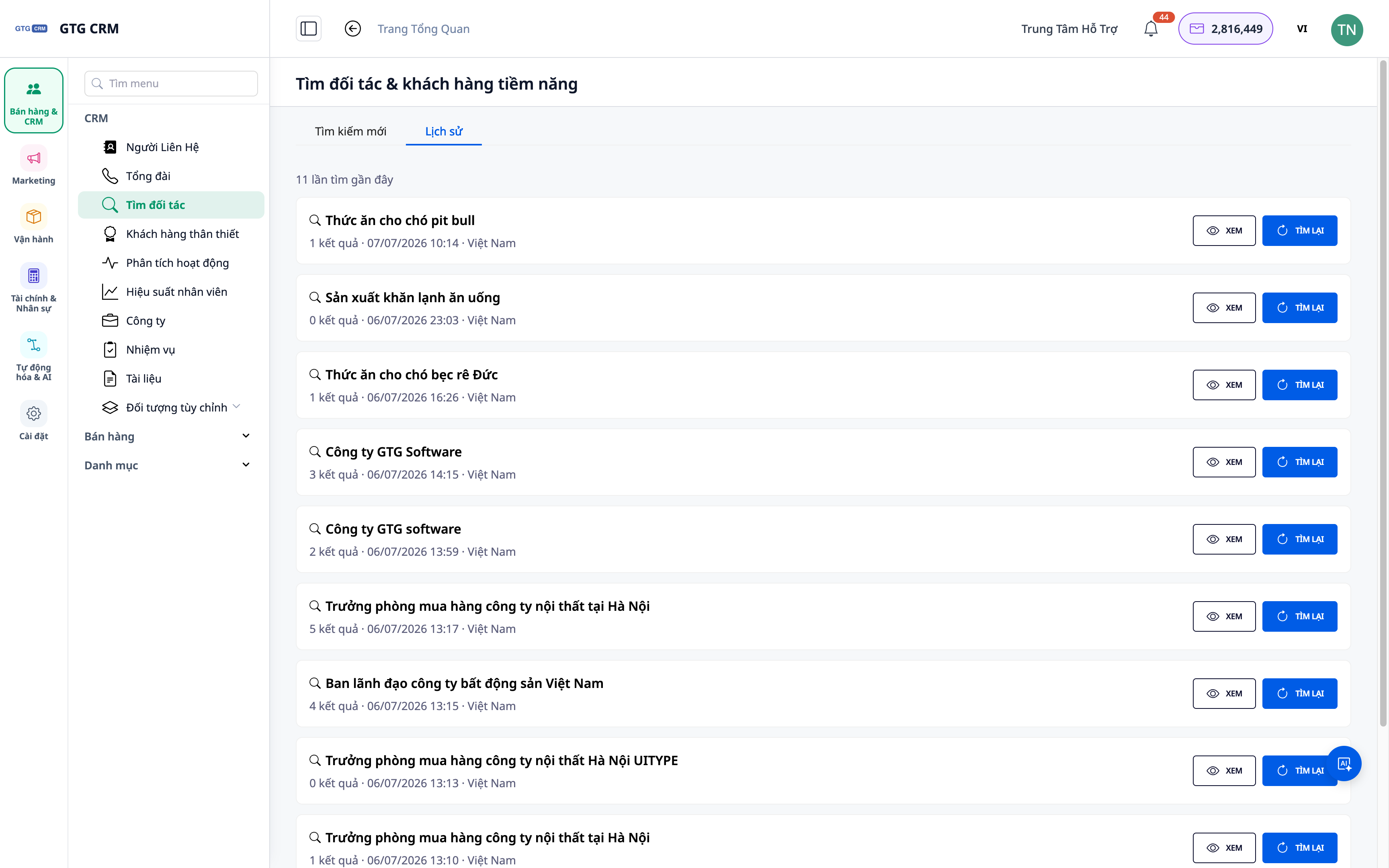
Task: View results for Công ty GTG Software
Action: coord(1224,462)
